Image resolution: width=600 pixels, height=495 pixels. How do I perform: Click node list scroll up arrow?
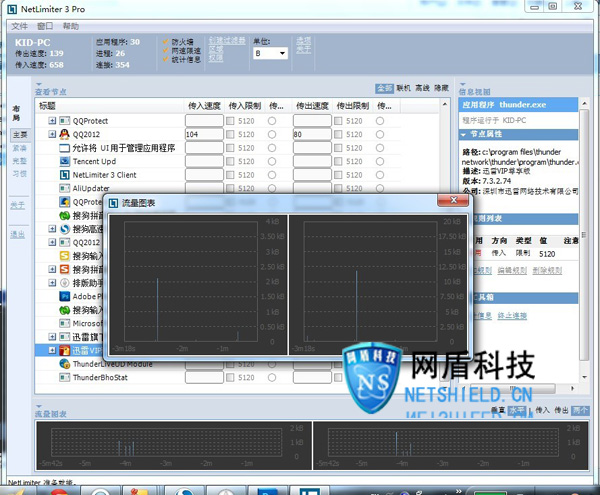(445, 104)
